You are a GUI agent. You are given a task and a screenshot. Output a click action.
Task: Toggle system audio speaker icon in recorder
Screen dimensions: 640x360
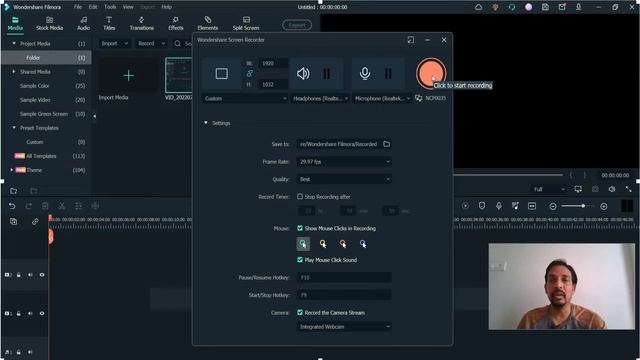(303, 74)
